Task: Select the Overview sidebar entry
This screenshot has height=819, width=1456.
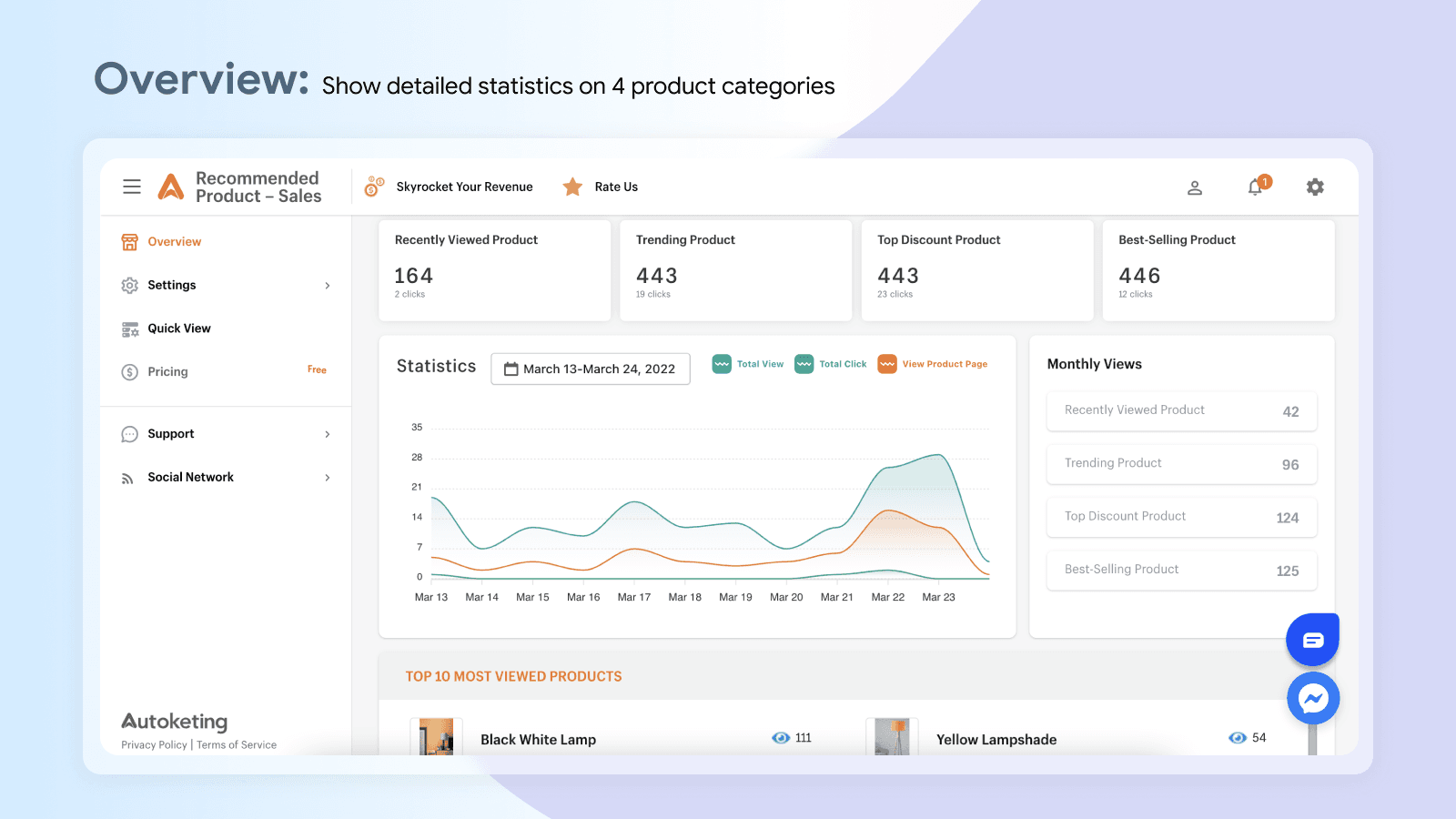Action: (174, 241)
